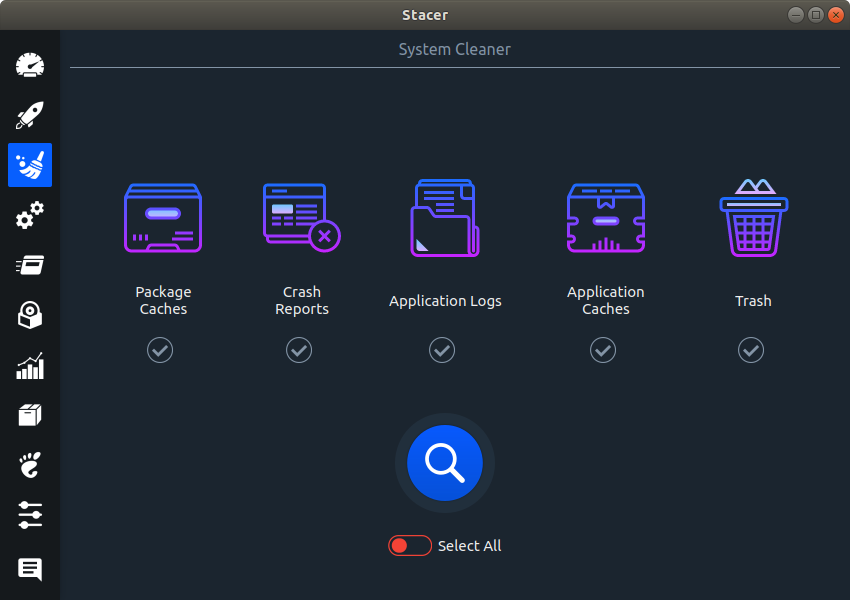Click the Trash label
The image size is (850, 600).
tap(753, 301)
